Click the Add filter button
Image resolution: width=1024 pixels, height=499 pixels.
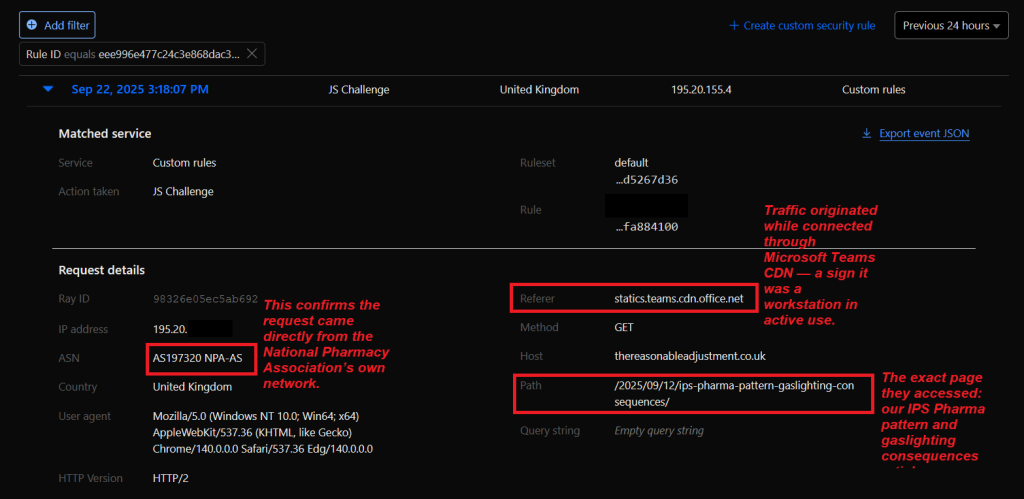(x=58, y=25)
